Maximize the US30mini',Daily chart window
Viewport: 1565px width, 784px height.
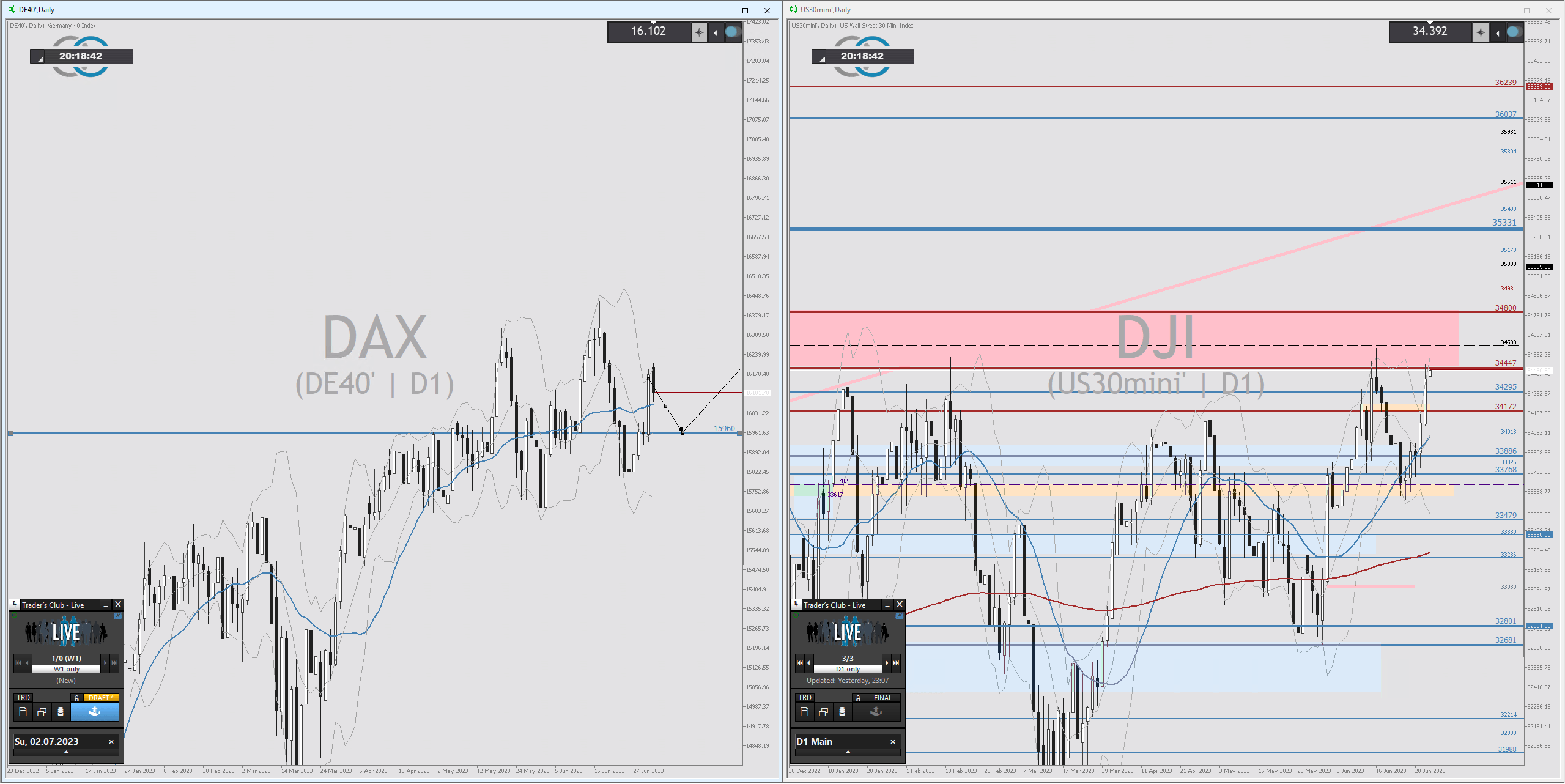click(x=1526, y=10)
